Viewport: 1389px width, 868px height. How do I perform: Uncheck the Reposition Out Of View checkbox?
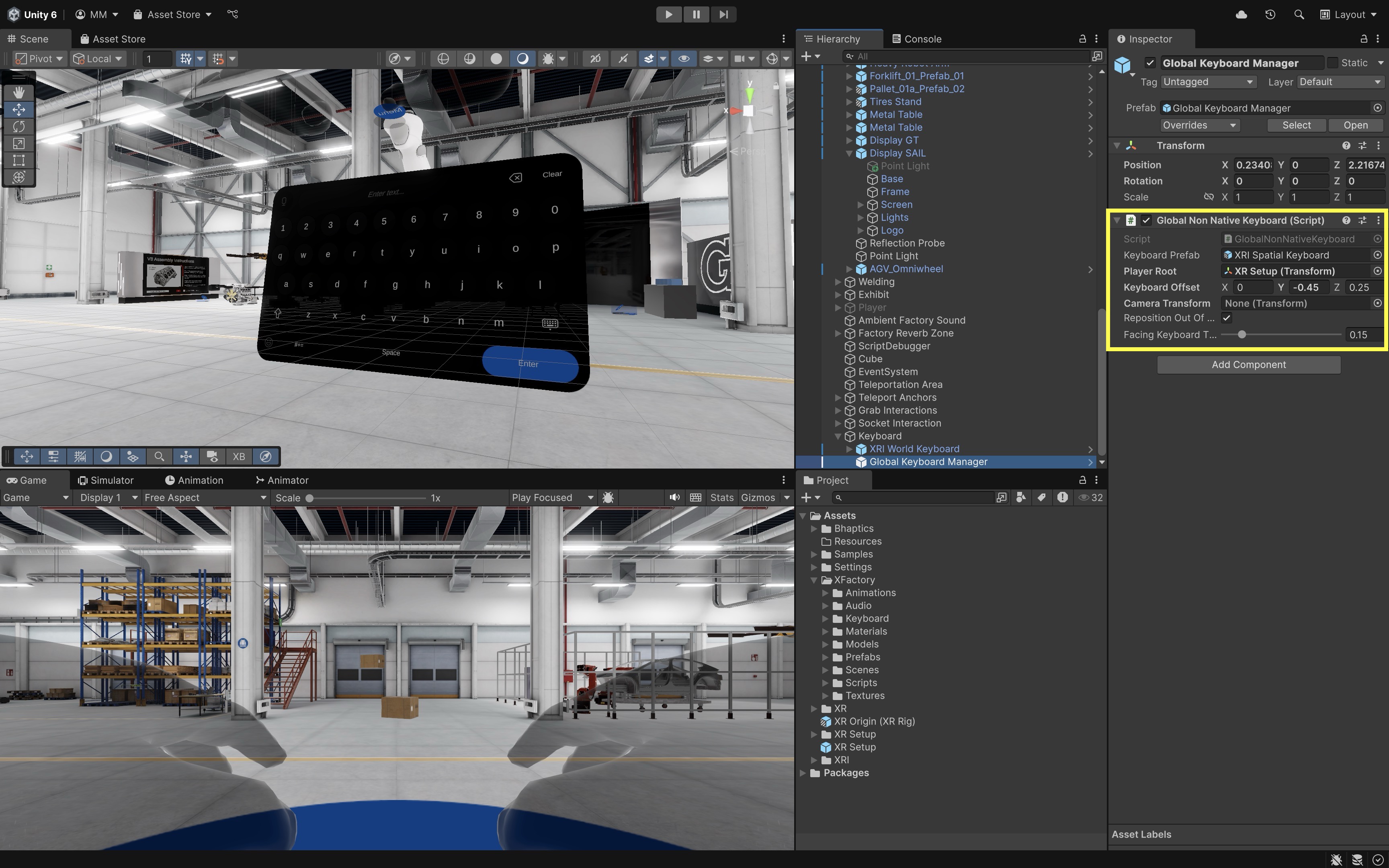[x=1227, y=318]
